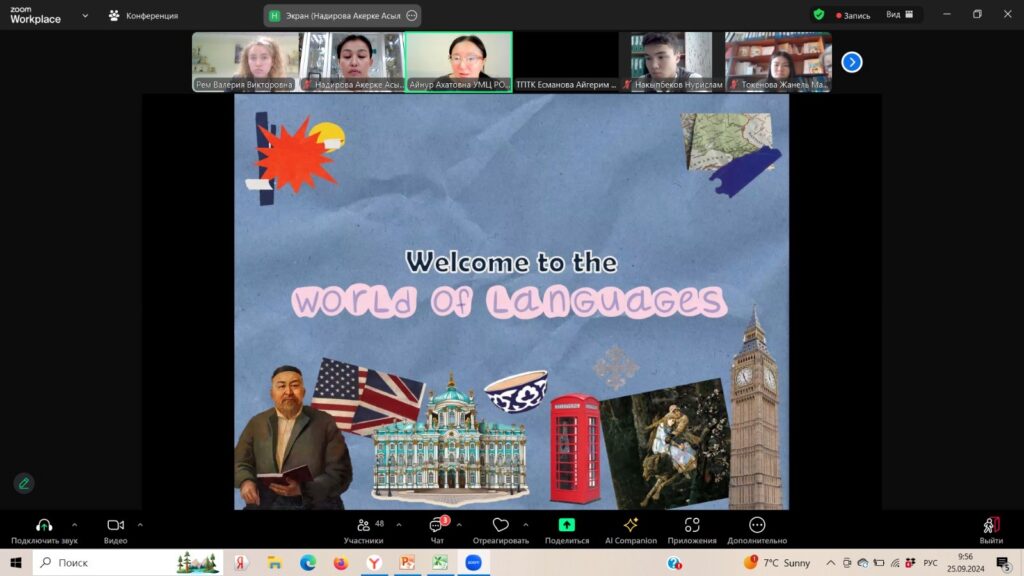Select Надирова Акерке video thumbnail

352,62
